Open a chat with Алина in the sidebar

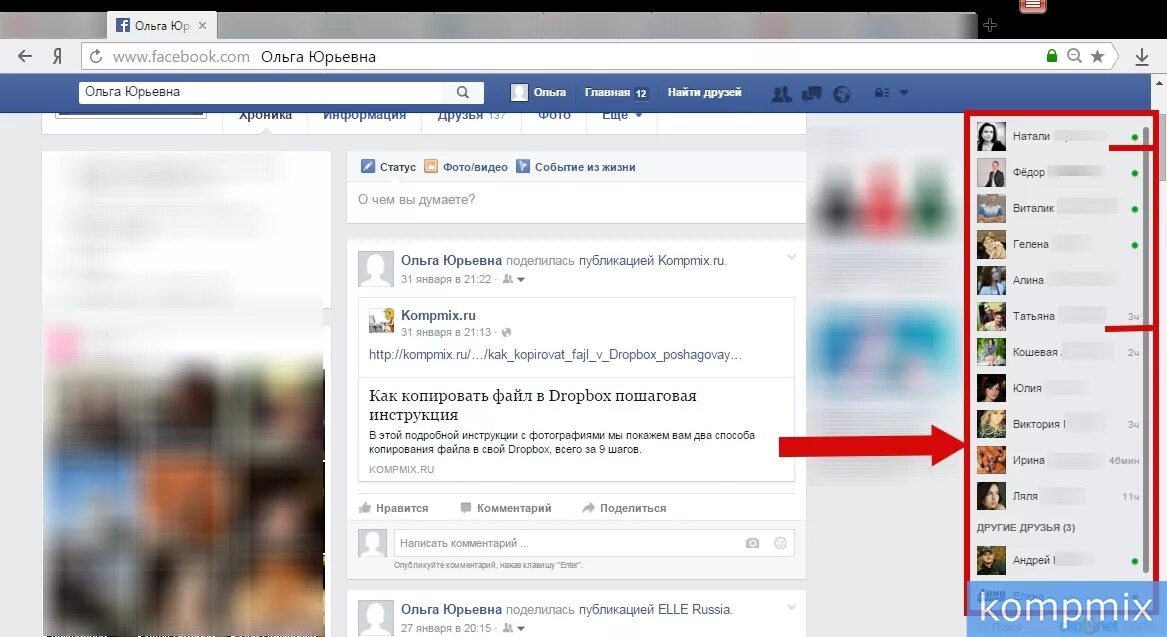(x=1058, y=281)
